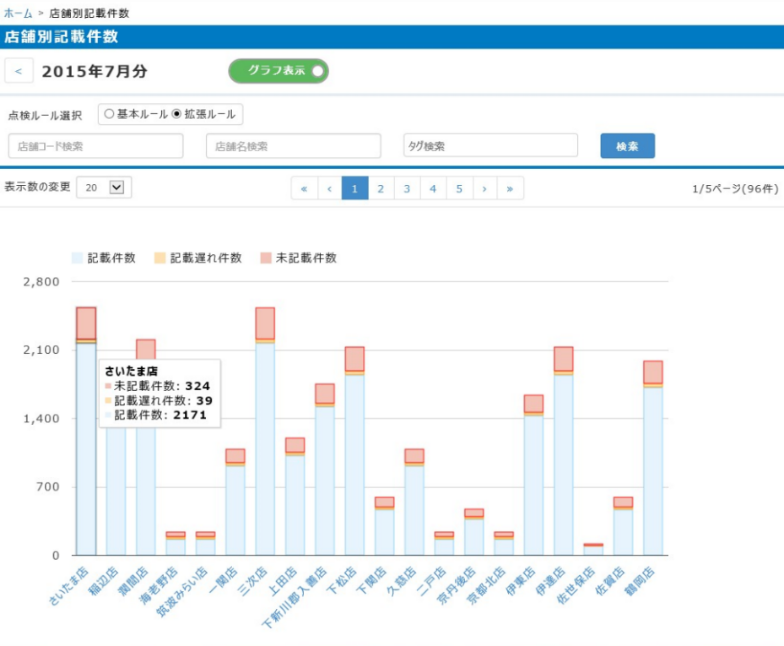Click the red segment of 鶴岡店 bar
Viewport: 784px width, 646px height.
[653, 372]
